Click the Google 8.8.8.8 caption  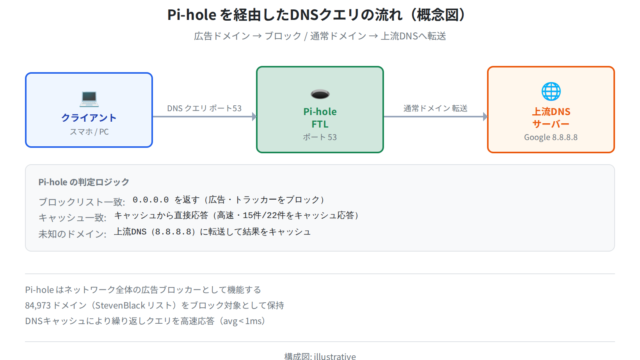coord(551,137)
